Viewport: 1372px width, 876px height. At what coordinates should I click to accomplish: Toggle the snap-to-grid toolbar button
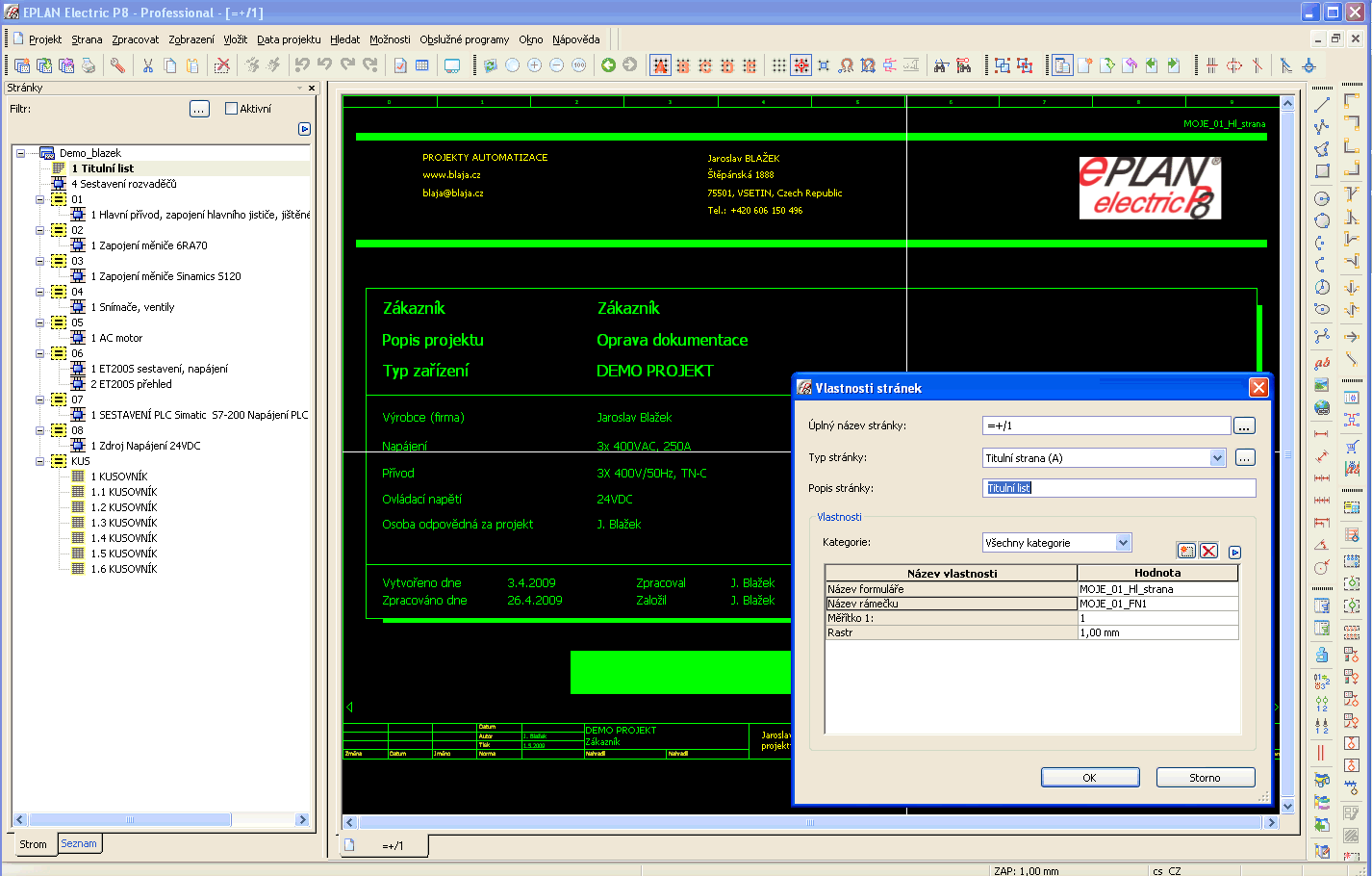pos(801,65)
